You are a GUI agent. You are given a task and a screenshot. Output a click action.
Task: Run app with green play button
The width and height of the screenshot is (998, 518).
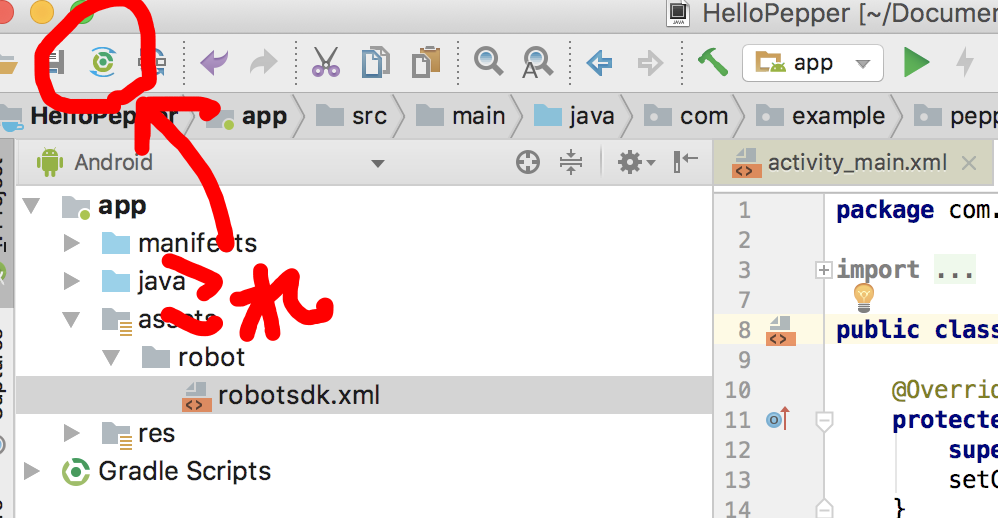(x=917, y=62)
